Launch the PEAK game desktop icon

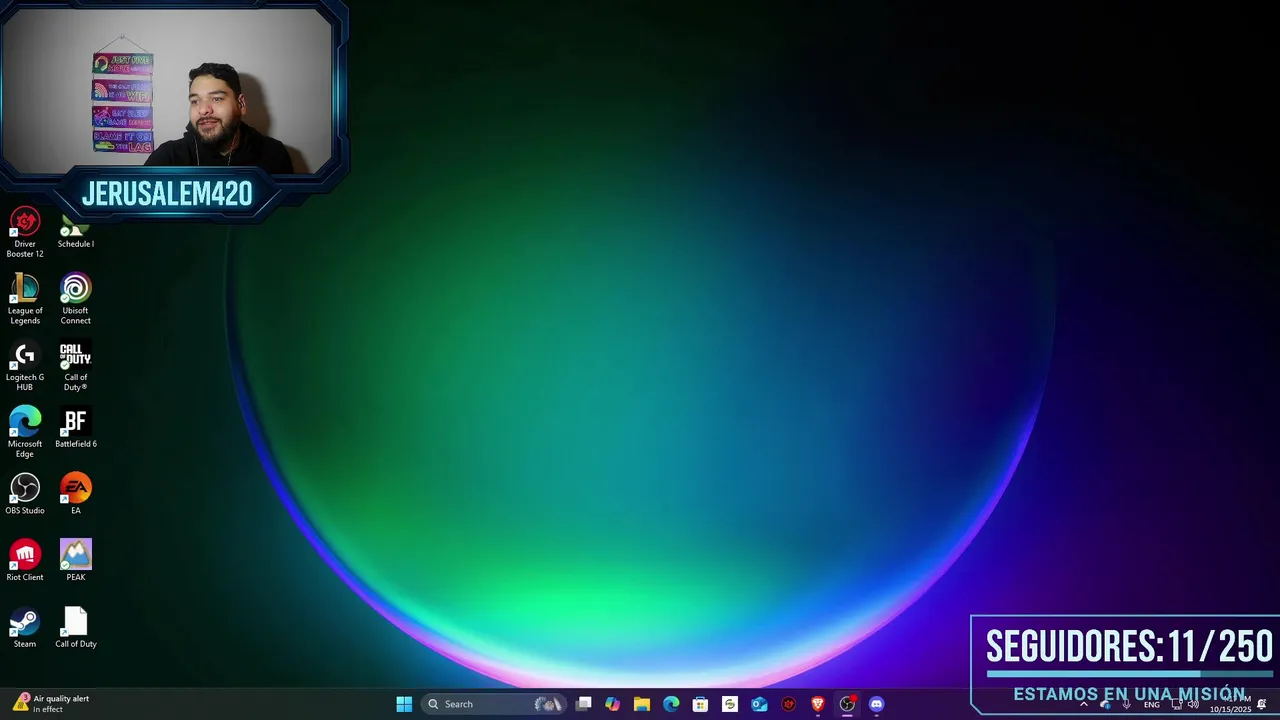(x=75, y=561)
